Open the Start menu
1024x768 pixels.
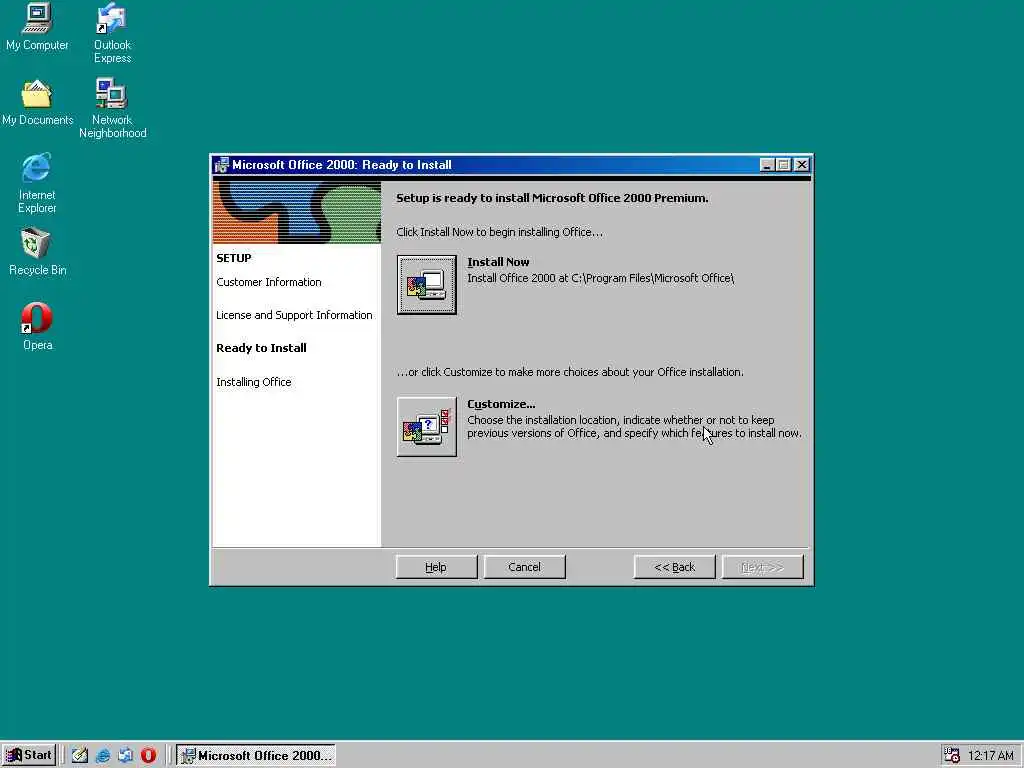pyautogui.click(x=29, y=755)
